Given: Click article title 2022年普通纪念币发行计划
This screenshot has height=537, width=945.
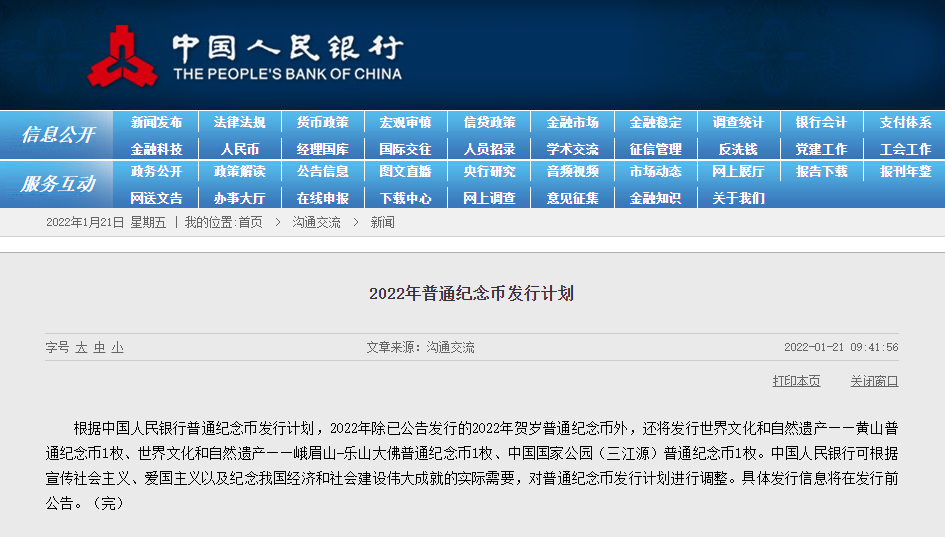Looking at the screenshot, I should pos(471,294).
